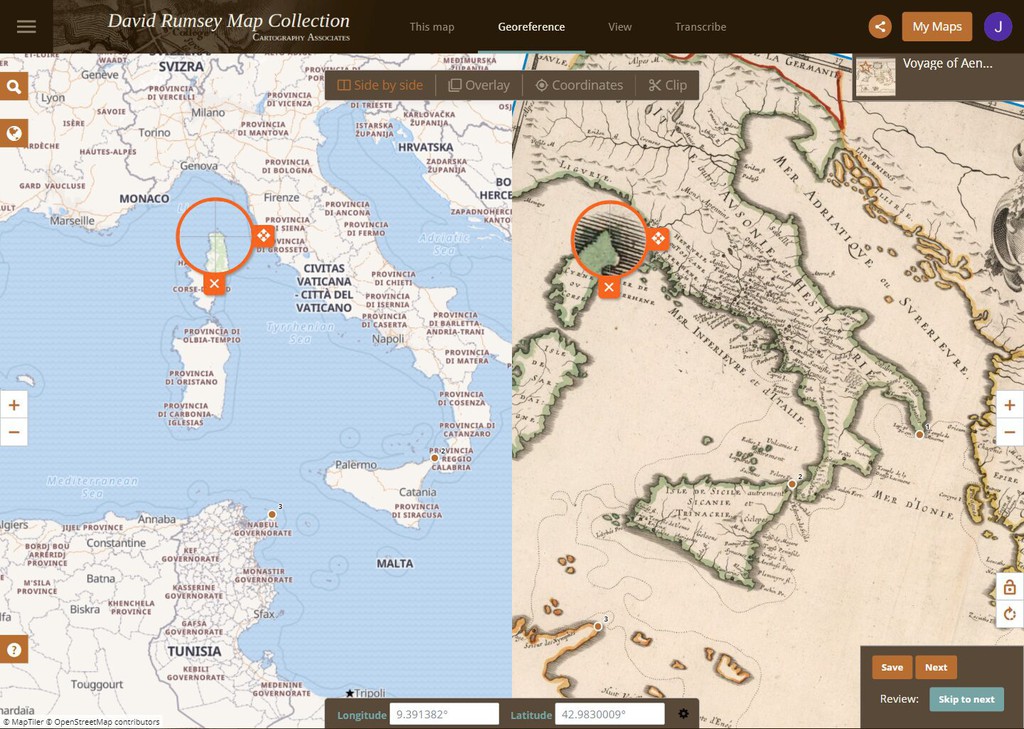
Task: Click the Voyage of Aen... title text
Action: (x=948, y=63)
